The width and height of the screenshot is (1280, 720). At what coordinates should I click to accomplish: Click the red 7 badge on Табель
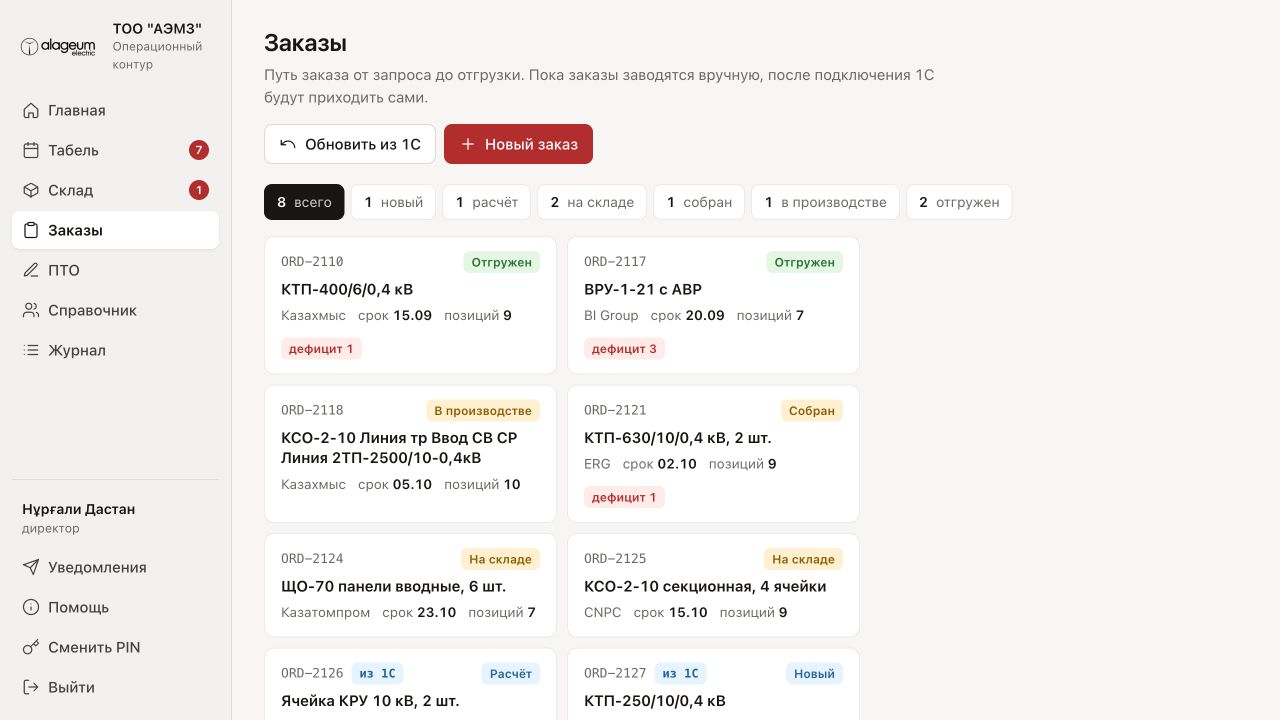click(199, 150)
